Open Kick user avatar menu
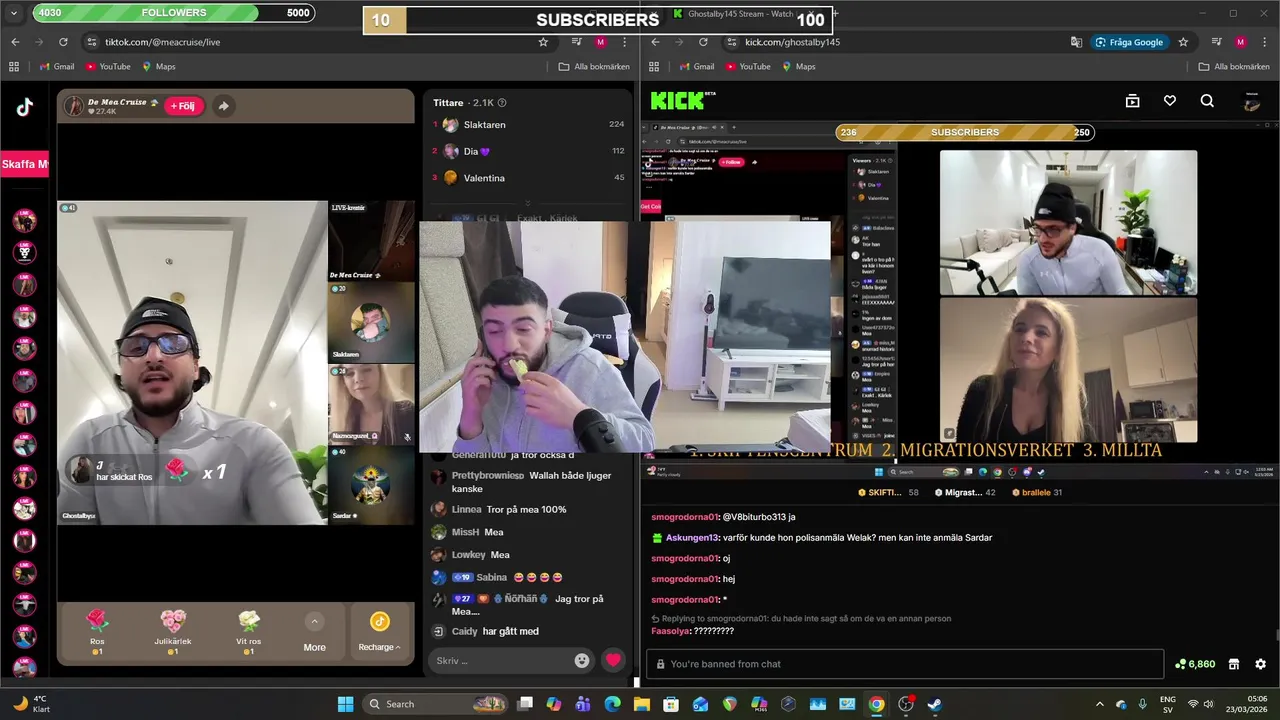This screenshot has height=720, width=1280. tap(1251, 101)
